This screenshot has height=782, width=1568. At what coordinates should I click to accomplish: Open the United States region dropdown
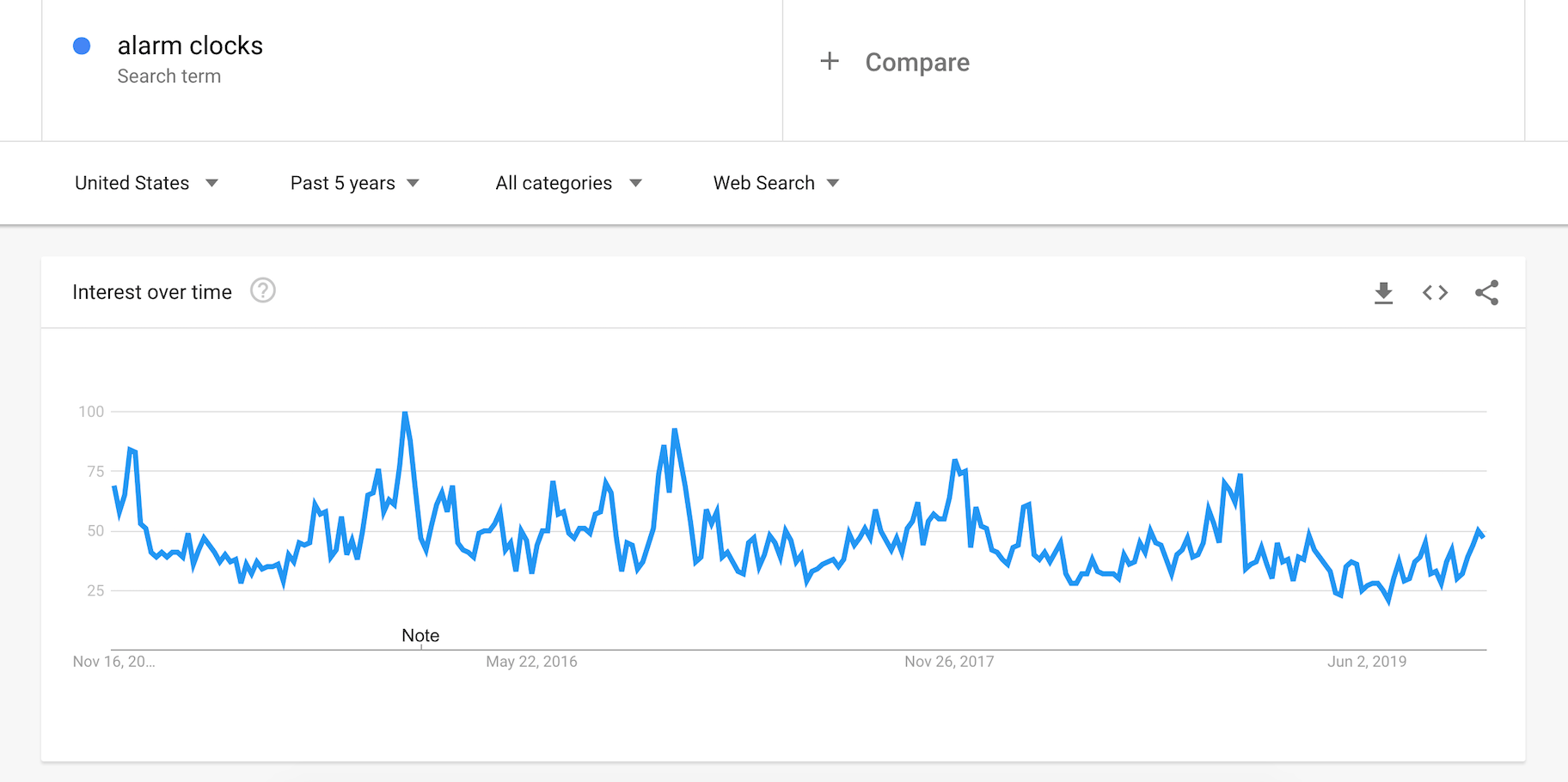coord(146,183)
